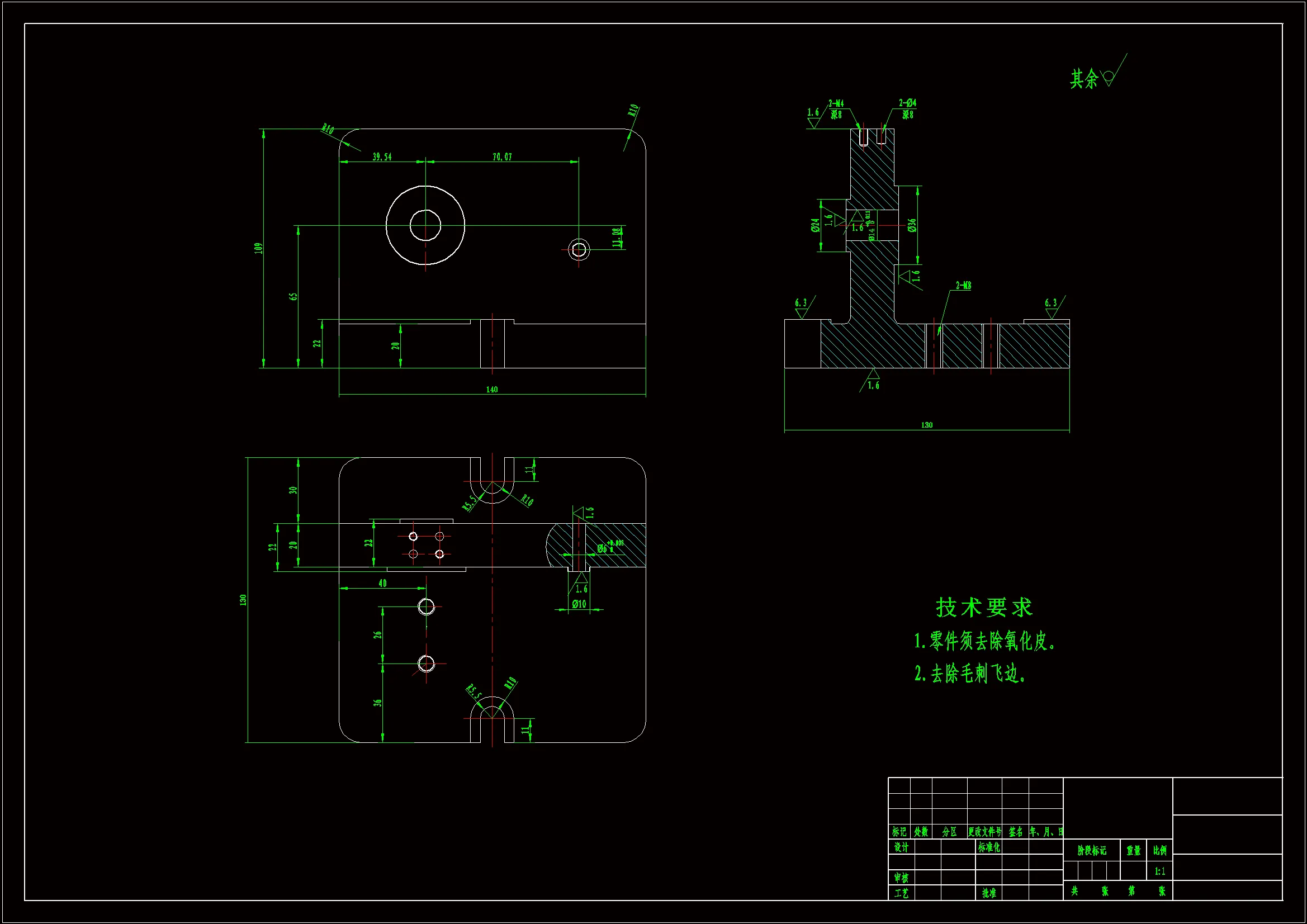Select the Ø24 diameter dimension
The height and width of the screenshot is (924, 1307).
pyautogui.click(x=816, y=225)
